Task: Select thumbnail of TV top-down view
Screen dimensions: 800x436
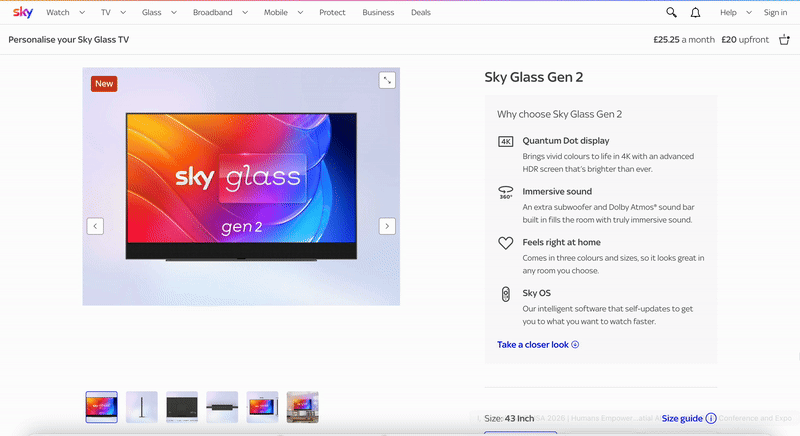Action: click(x=222, y=407)
